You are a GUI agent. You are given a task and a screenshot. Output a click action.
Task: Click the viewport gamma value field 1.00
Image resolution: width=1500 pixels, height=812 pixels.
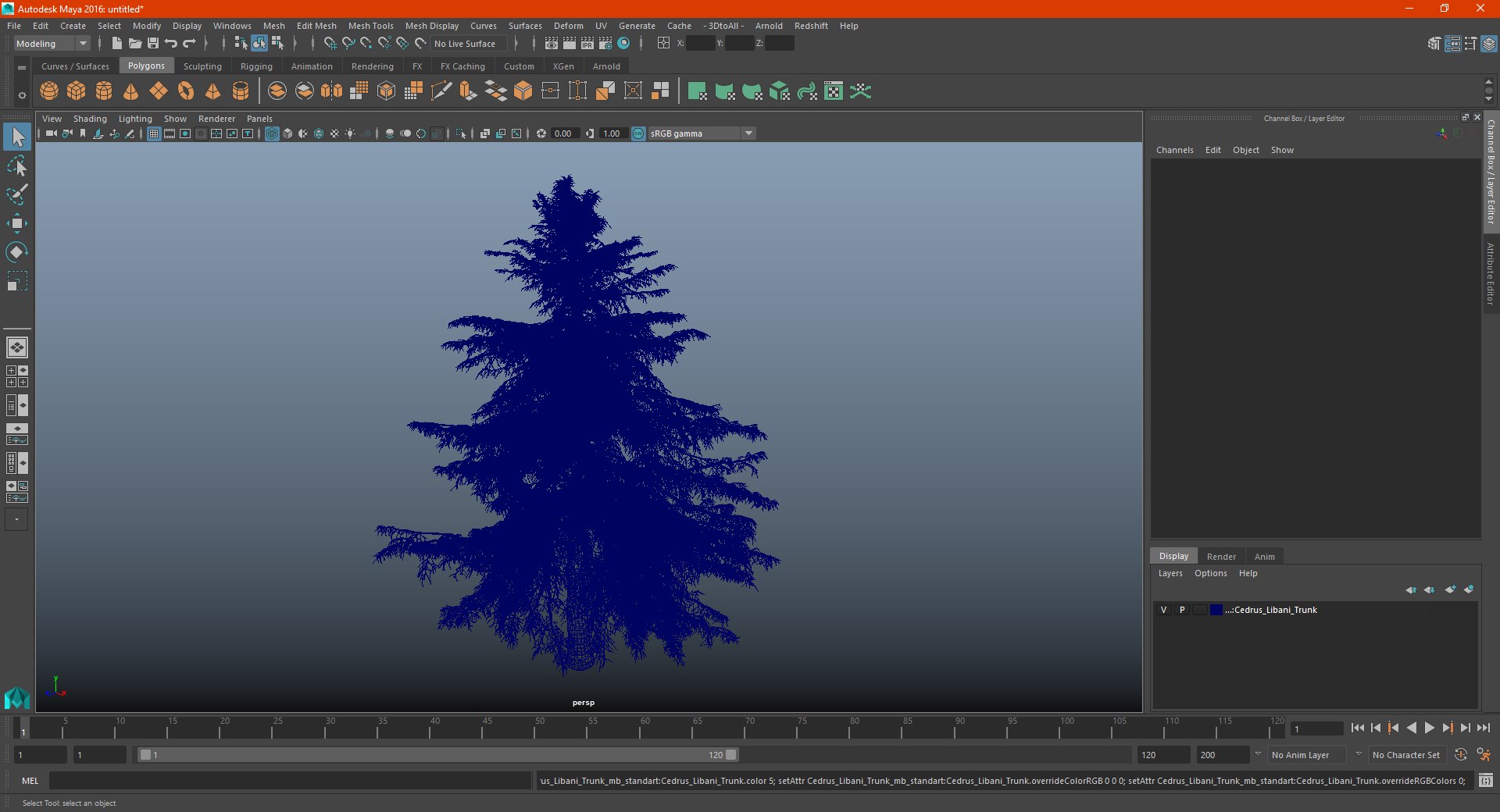click(x=612, y=134)
